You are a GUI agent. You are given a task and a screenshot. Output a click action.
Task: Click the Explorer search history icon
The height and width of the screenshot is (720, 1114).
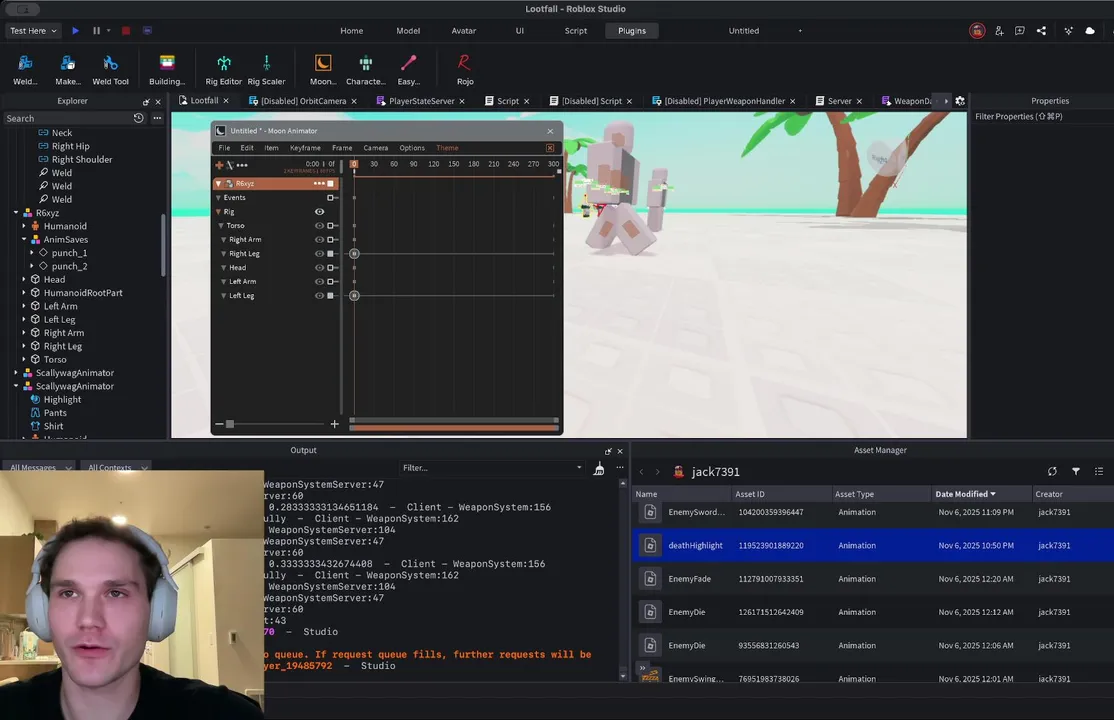[x=139, y=118]
